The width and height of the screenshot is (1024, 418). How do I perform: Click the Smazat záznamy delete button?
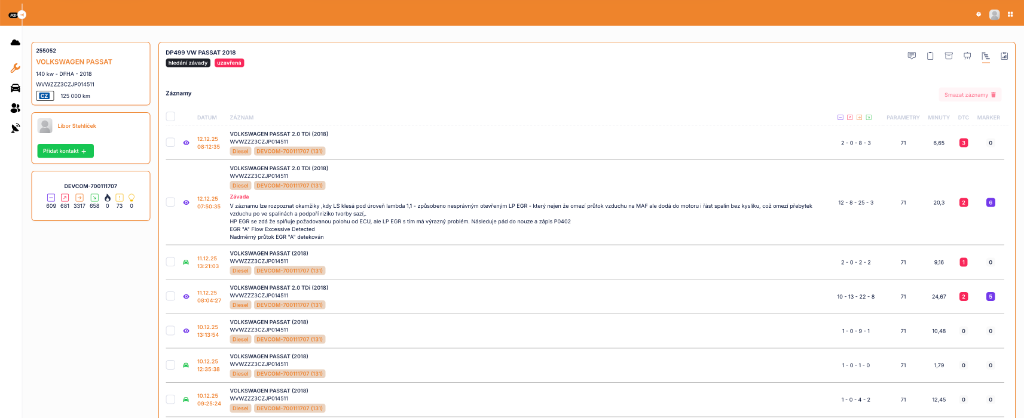coord(970,95)
